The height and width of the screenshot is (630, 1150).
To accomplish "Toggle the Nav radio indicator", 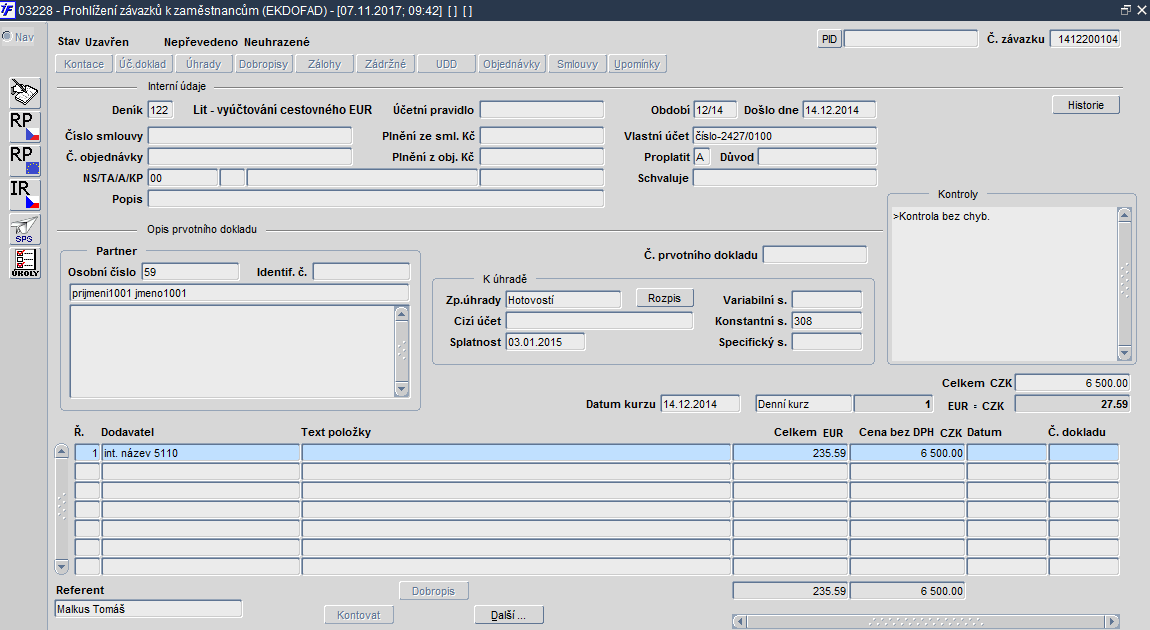I will click(7, 36).
